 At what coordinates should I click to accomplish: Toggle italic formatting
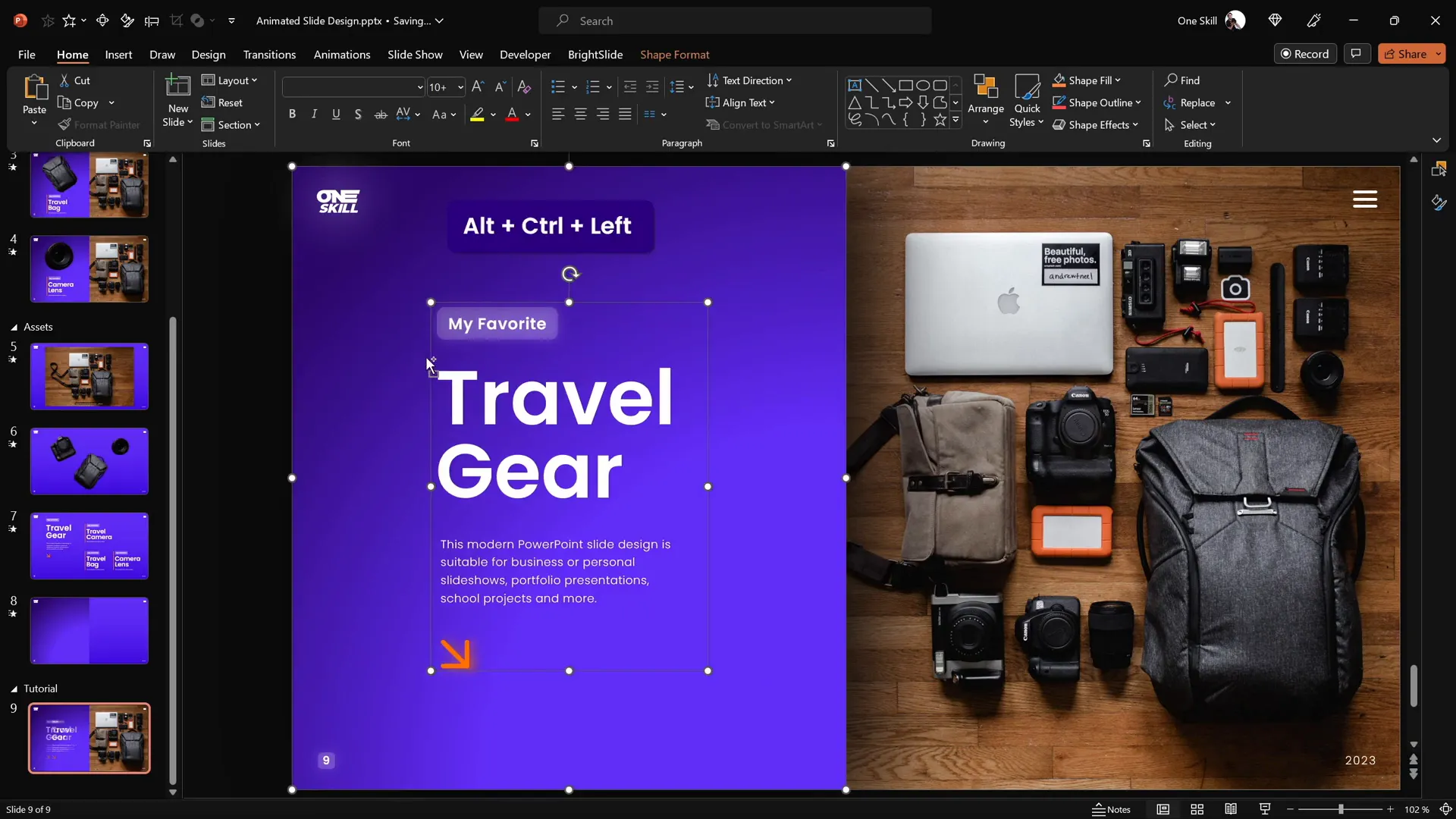pos(314,114)
